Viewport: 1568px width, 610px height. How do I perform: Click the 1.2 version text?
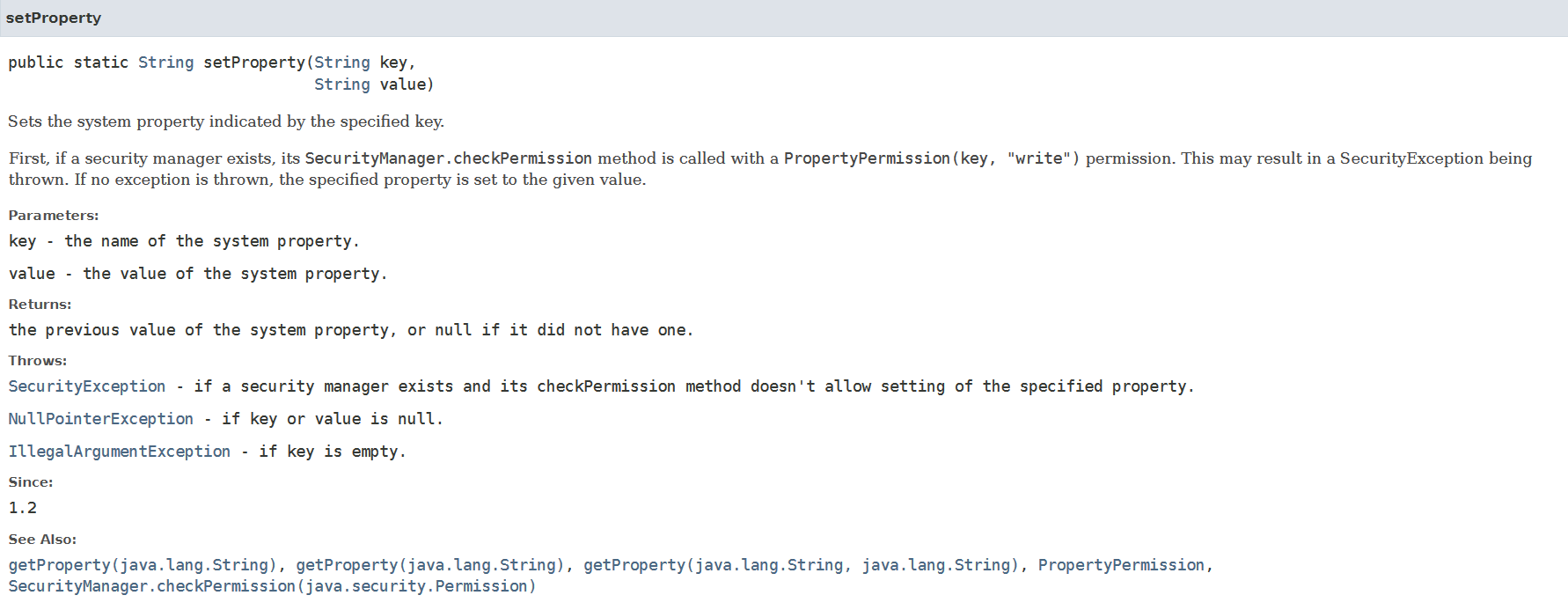23,508
